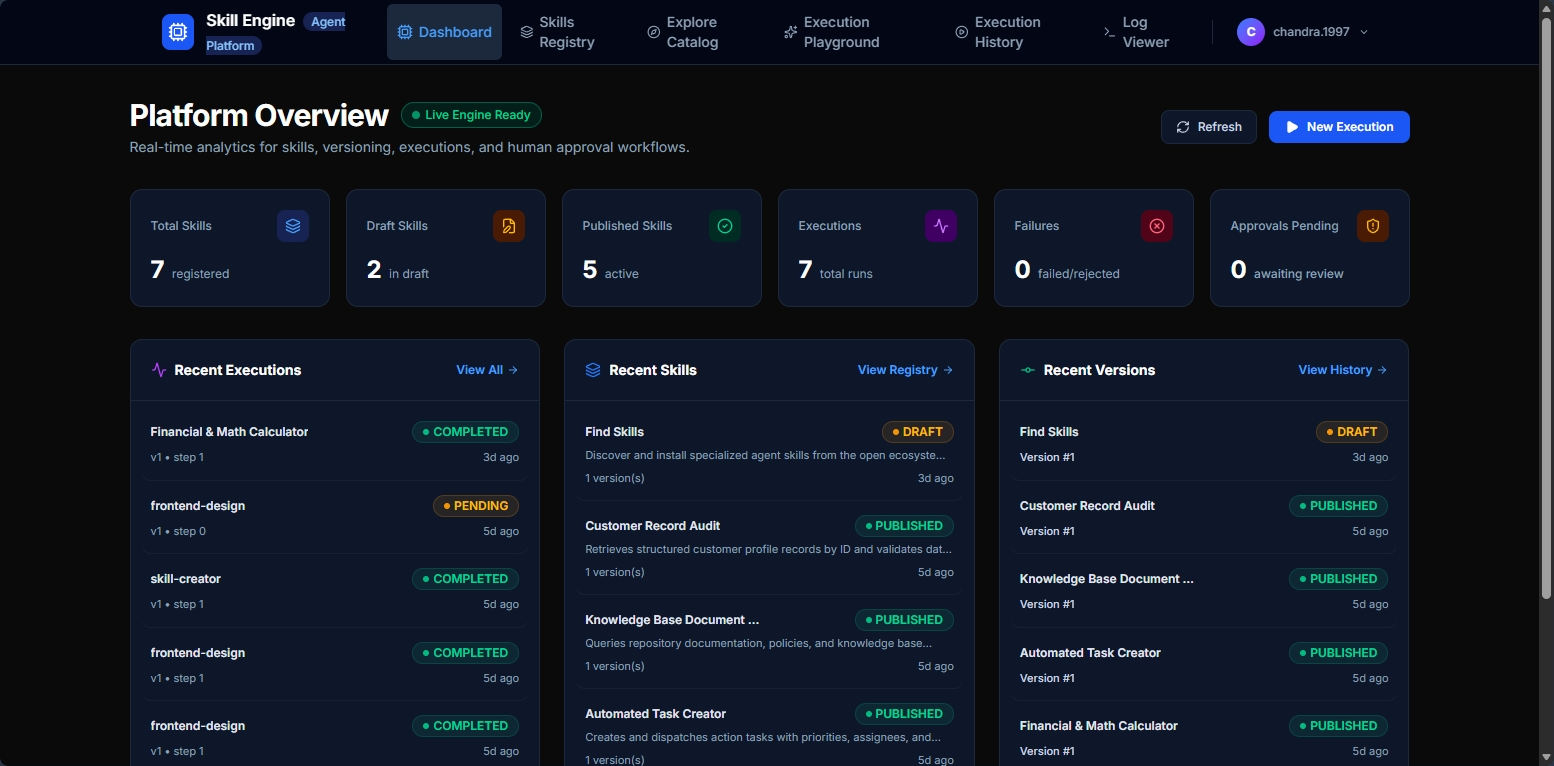The width and height of the screenshot is (1554, 766).
Task: Click the DRAFT badge in Recent Versions
Action: pos(1352,432)
